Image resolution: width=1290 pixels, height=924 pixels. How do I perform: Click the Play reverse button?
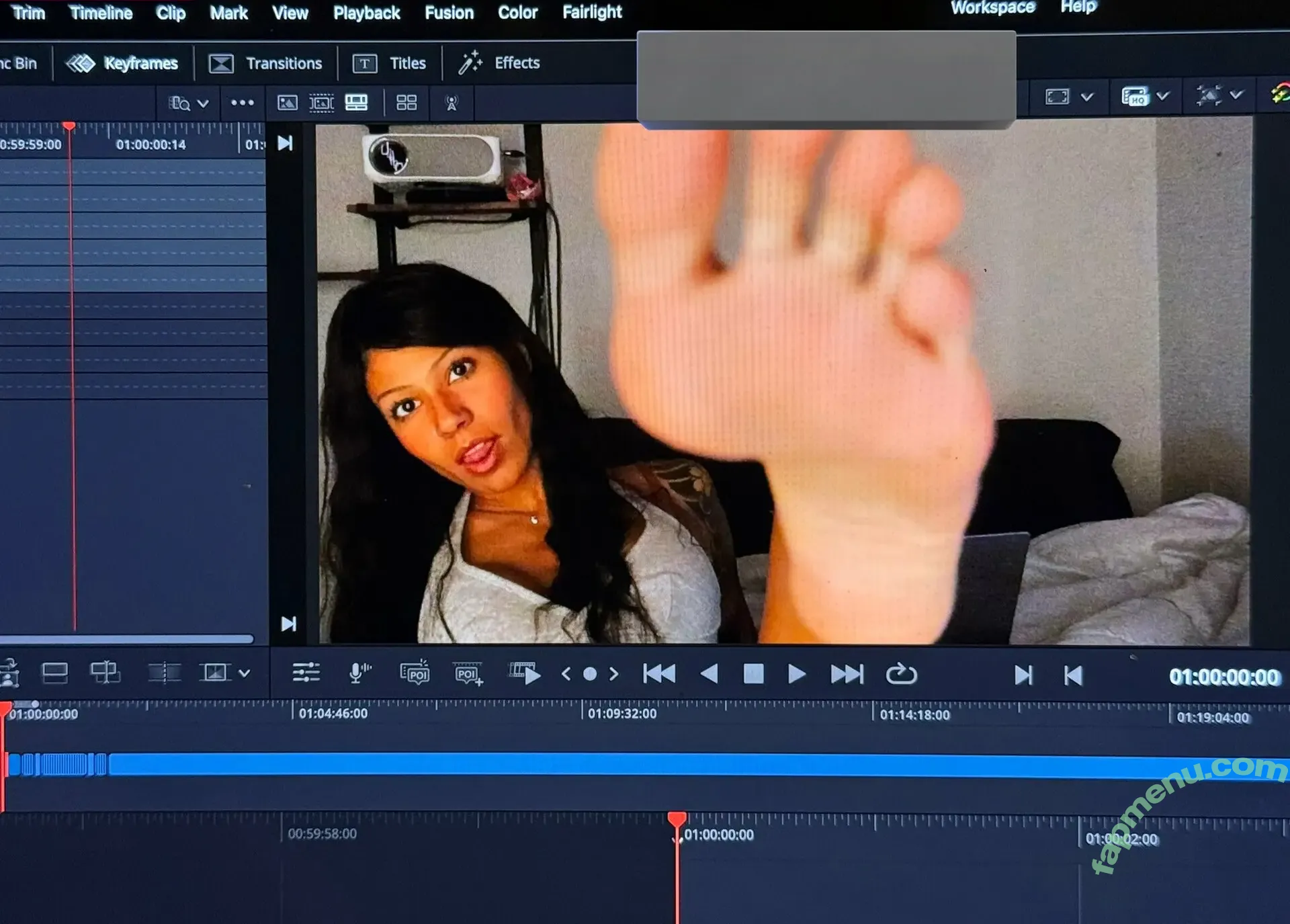pos(709,674)
